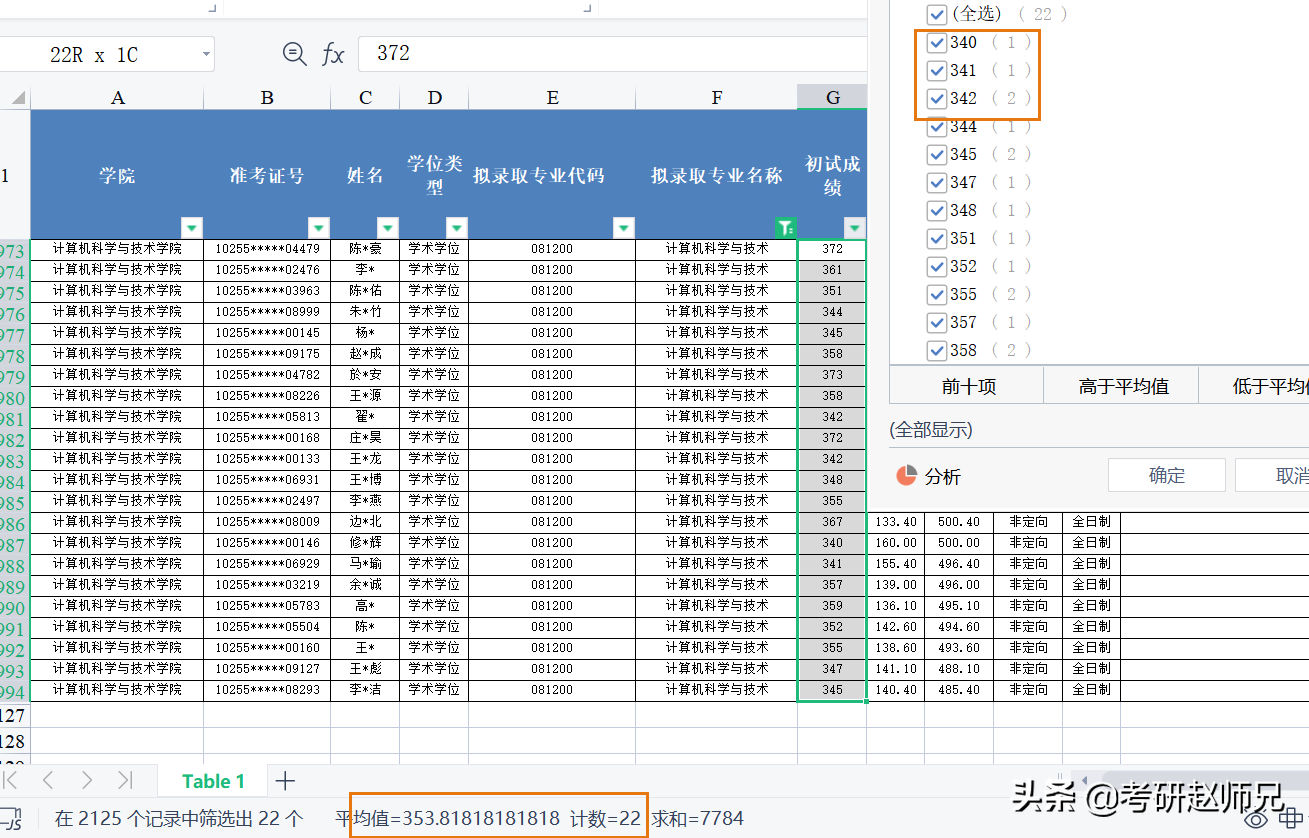Click the jump-to-first-sheet arrow icon
The width and height of the screenshot is (1309, 838).
(12, 780)
